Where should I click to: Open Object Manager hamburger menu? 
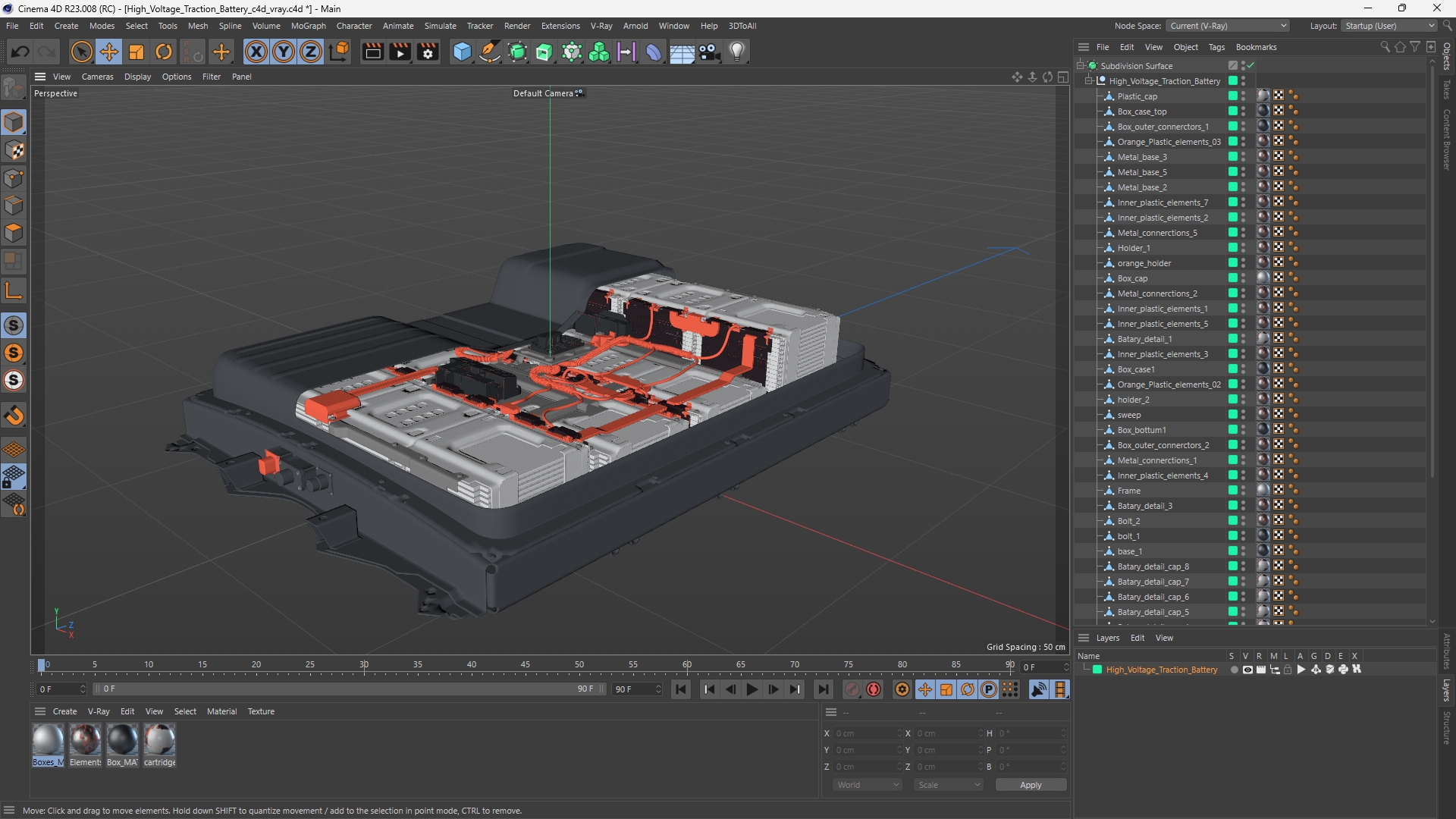coord(1084,47)
